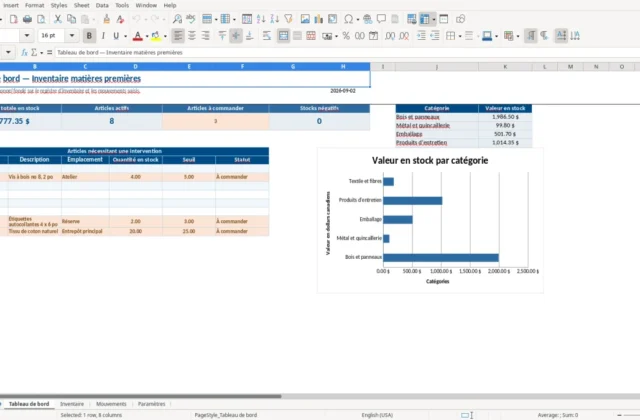Enable Align Right
The height and width of the screenshot is (420, 640).
point(205,36)
